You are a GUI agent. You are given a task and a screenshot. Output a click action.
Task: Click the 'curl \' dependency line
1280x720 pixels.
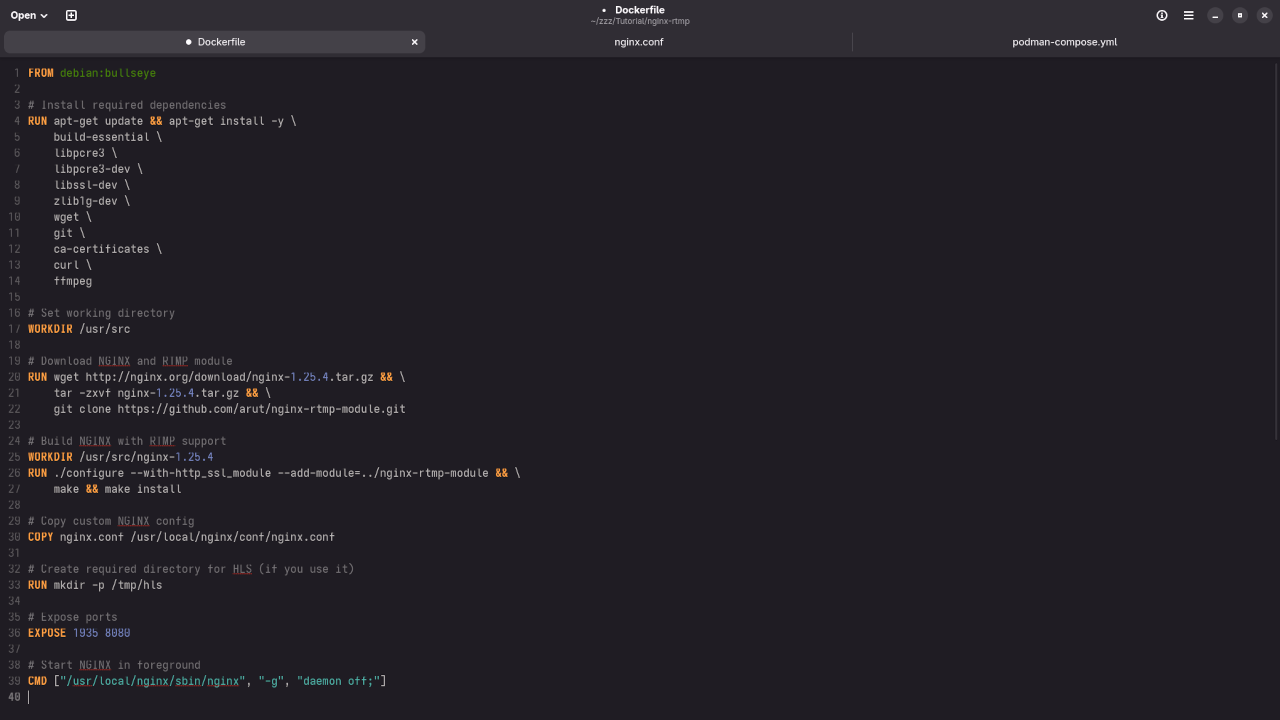pyautogui.click(x=73, y=265)
